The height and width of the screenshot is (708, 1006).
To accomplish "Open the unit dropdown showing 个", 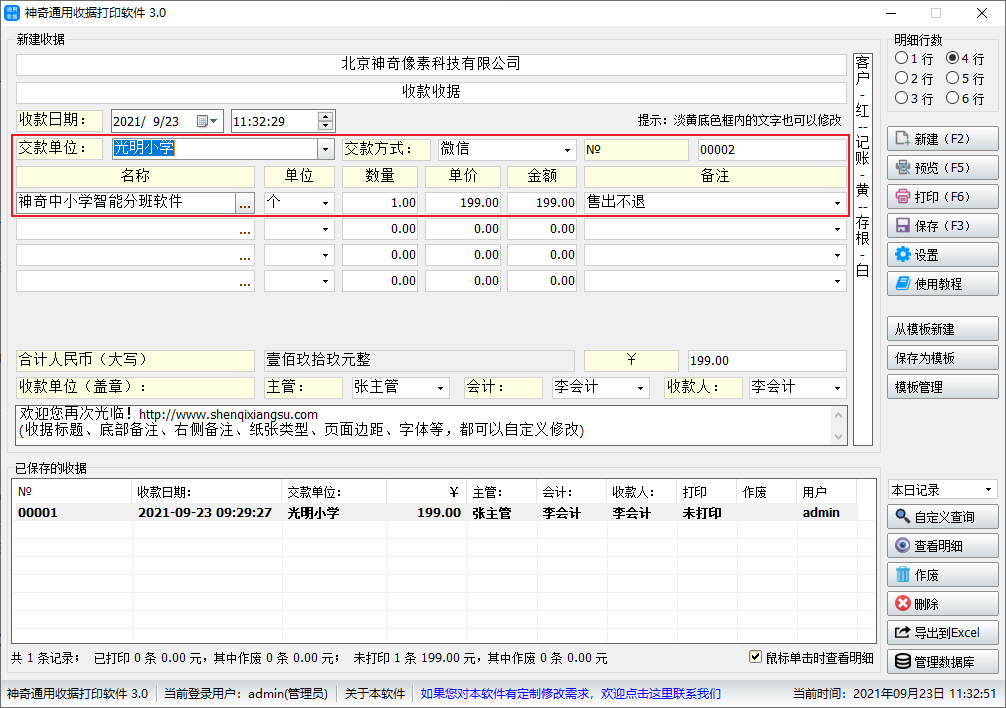I will 326,203.
